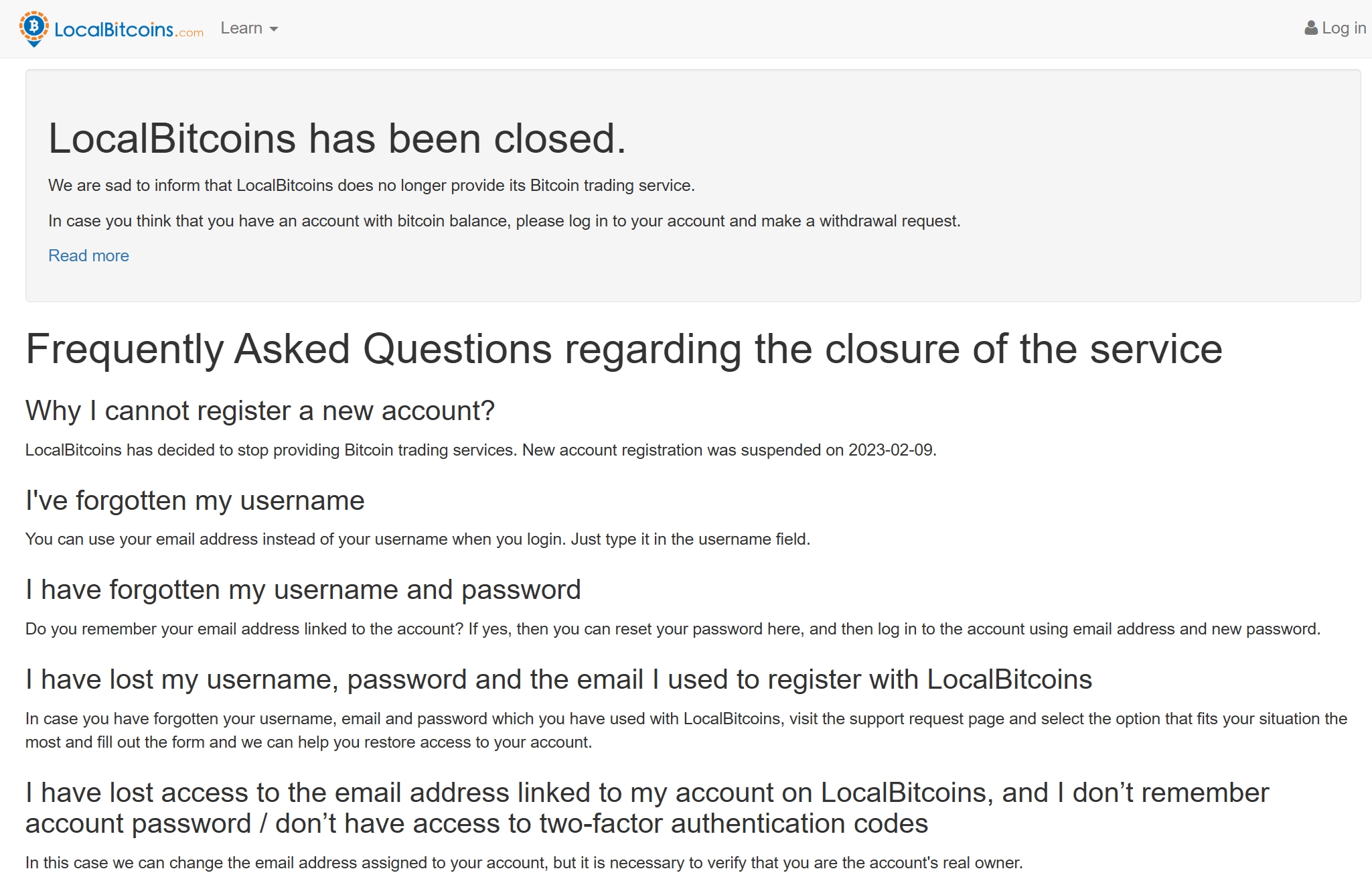Click the "LocalBitcoins has been closed." heading
This screenshot has width=1372, height=879.
tap(338, 137)
